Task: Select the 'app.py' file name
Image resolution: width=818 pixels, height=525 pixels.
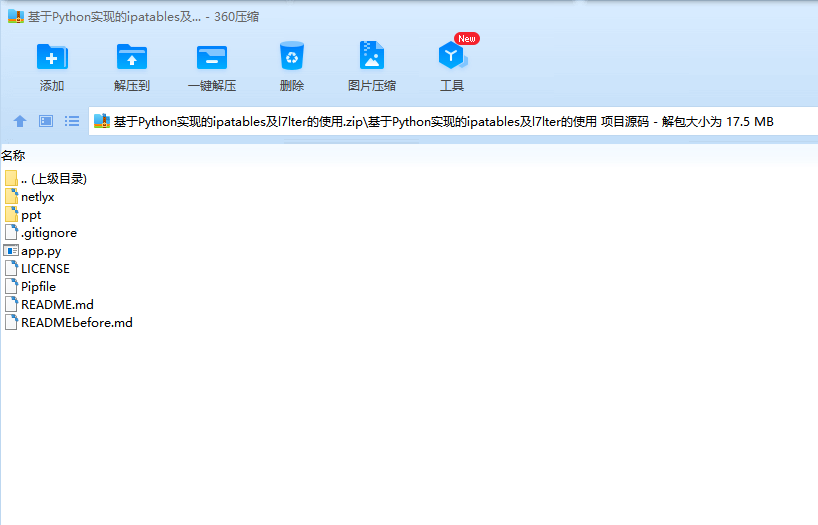Action: click(x=41, y=251)
